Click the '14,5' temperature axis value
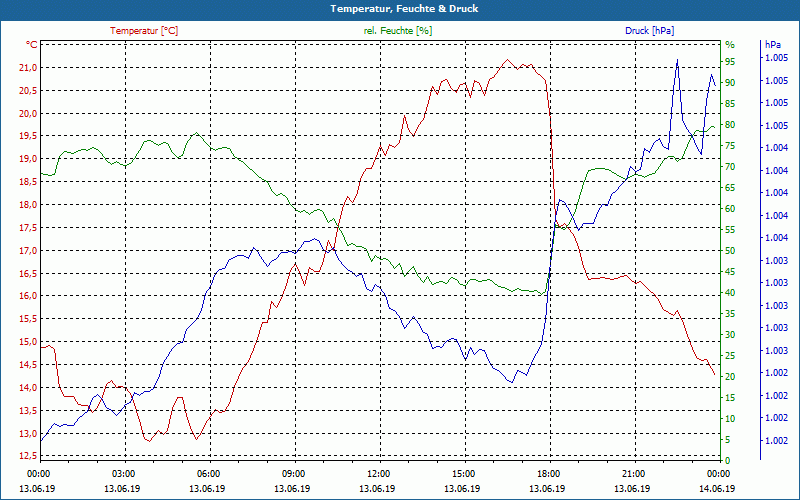Screen dimensions: 800x500 click(x=28, y=365)
